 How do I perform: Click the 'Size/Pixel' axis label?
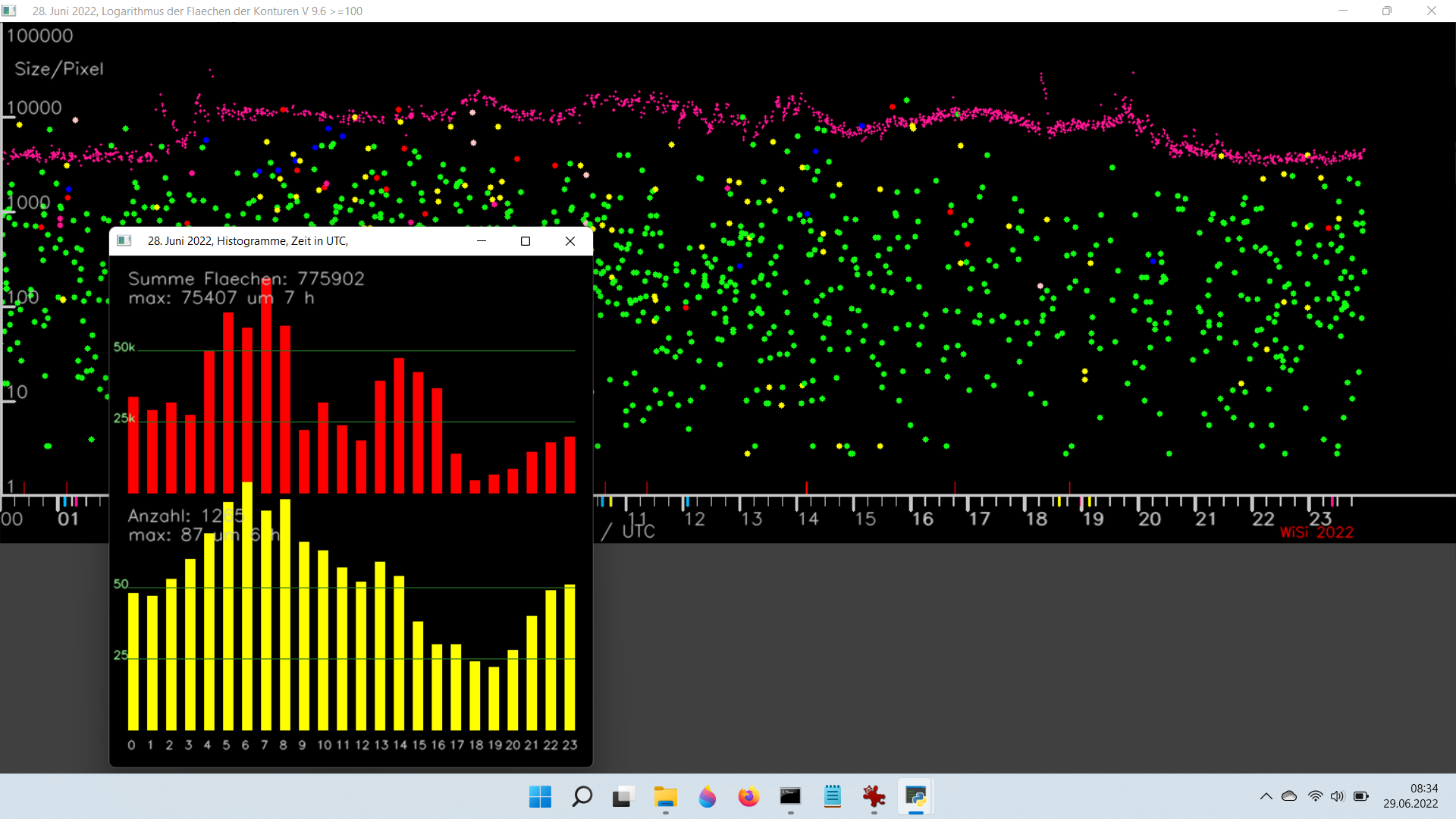tap(59, 69)
